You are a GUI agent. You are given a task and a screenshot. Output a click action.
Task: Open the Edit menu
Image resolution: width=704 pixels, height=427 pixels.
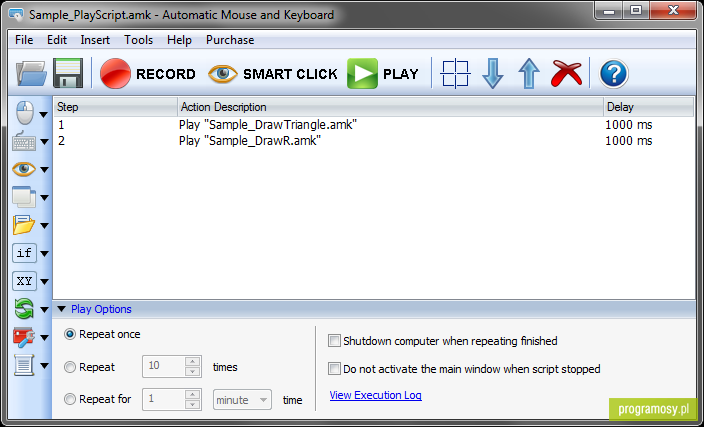(x=57, y=40)
